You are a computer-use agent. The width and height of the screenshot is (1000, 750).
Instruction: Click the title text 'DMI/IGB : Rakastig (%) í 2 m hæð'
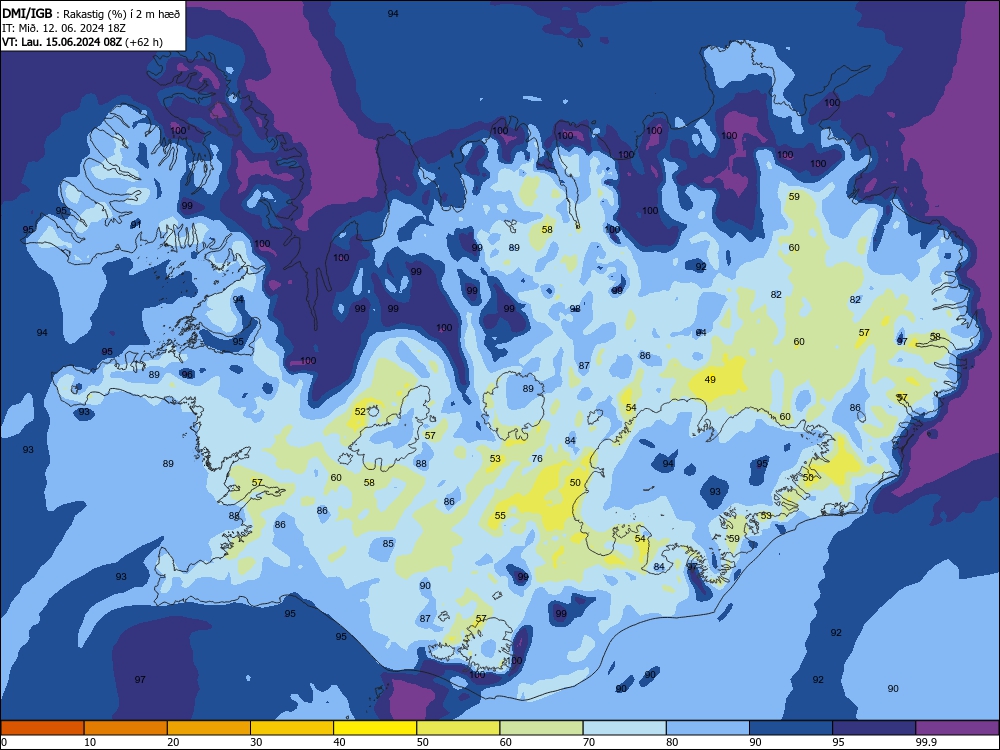[91, 13]
